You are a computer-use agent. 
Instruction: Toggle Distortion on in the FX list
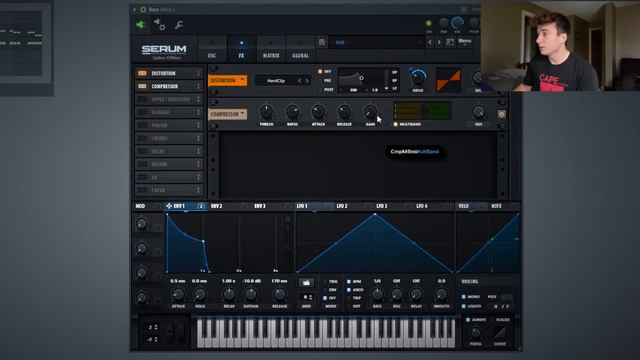pos(142,73)
